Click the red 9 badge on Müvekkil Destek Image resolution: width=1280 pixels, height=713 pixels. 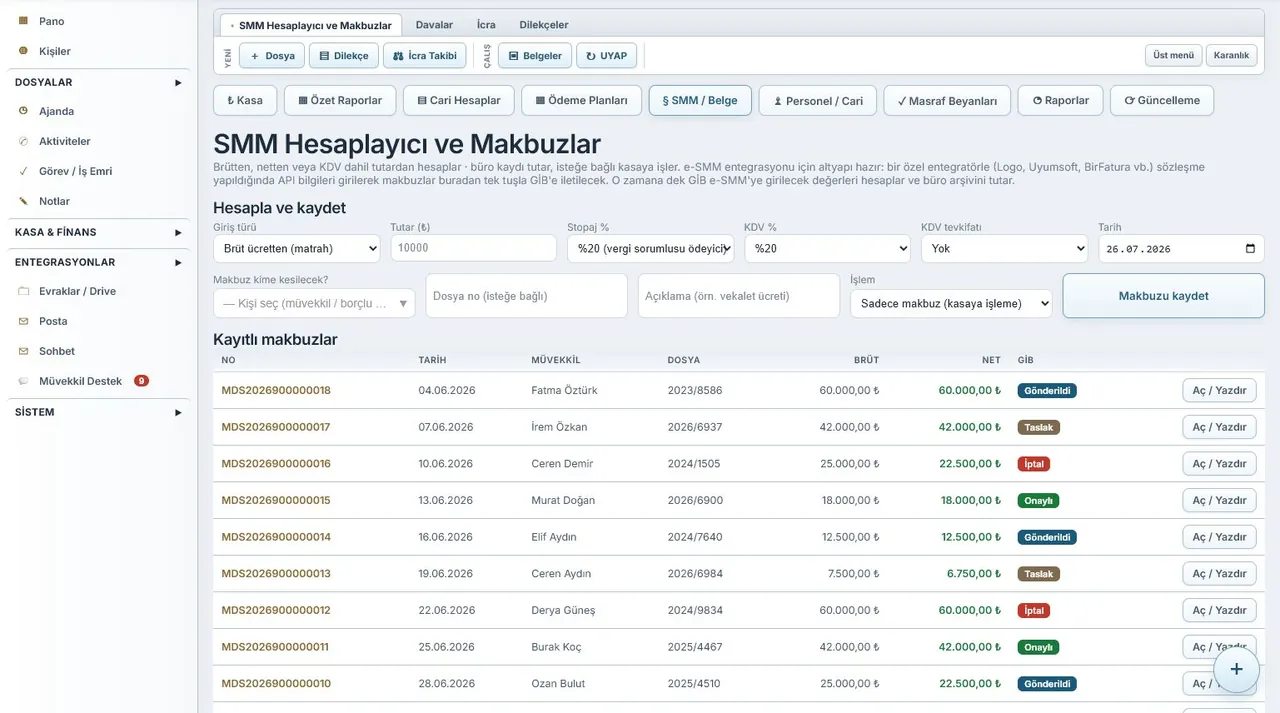[141, 381]
